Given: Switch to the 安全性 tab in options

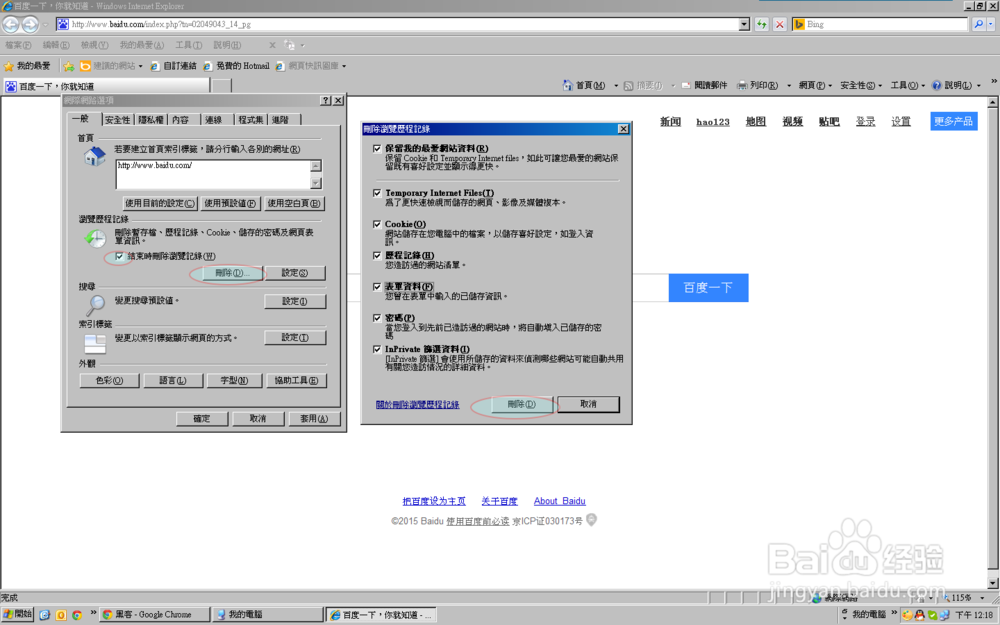Looking at the screenshot, I should (x=117, y=120).
